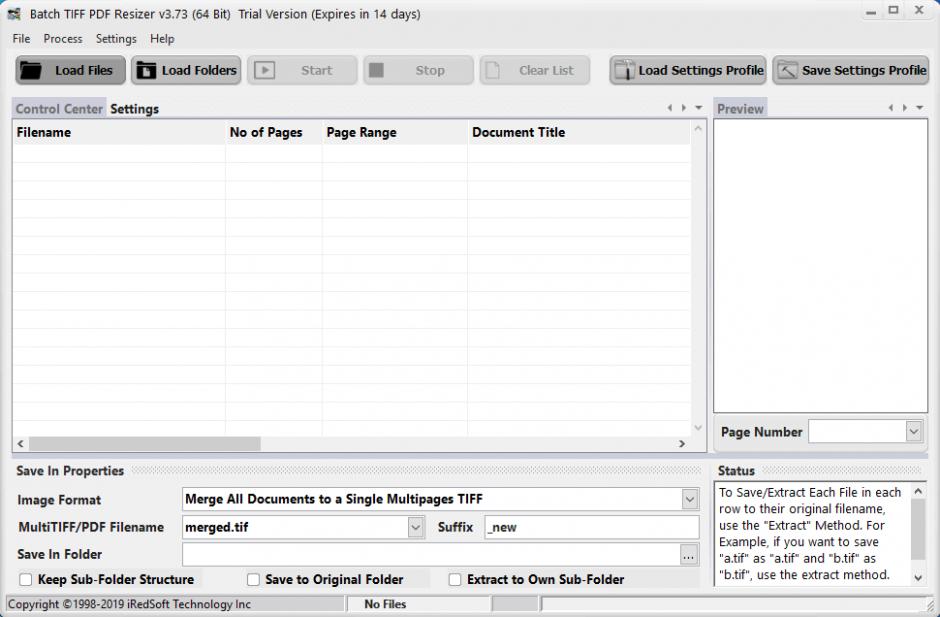
Task: Click the "Status" panel heading
Action: point(736,471)
